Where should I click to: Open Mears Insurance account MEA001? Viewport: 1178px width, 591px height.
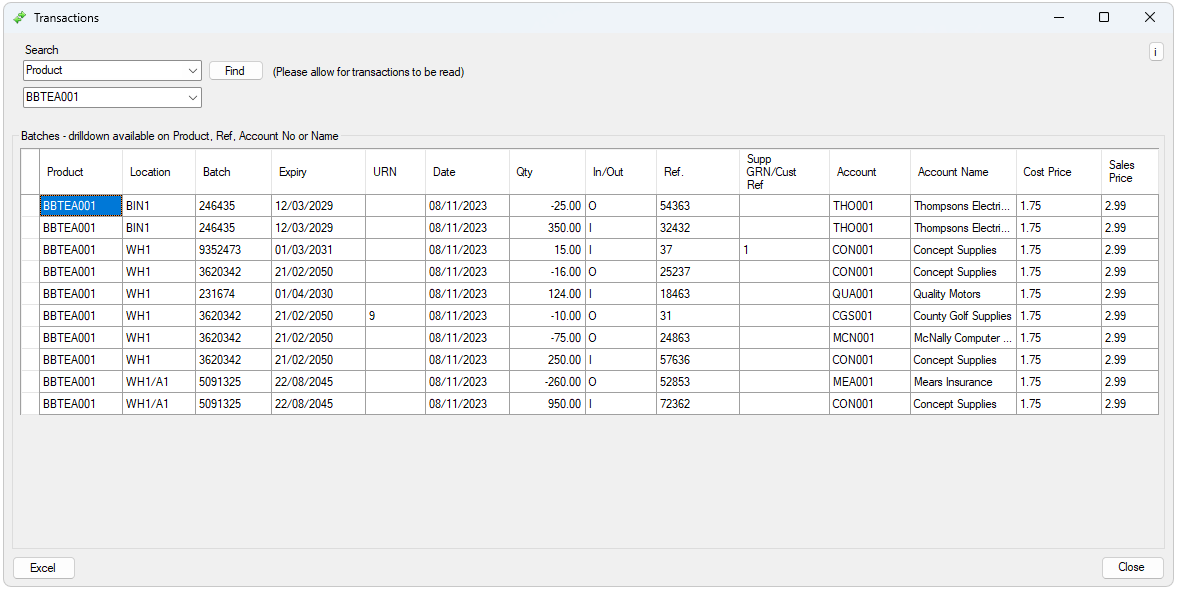pyautogui.click(x=853, y=382)
